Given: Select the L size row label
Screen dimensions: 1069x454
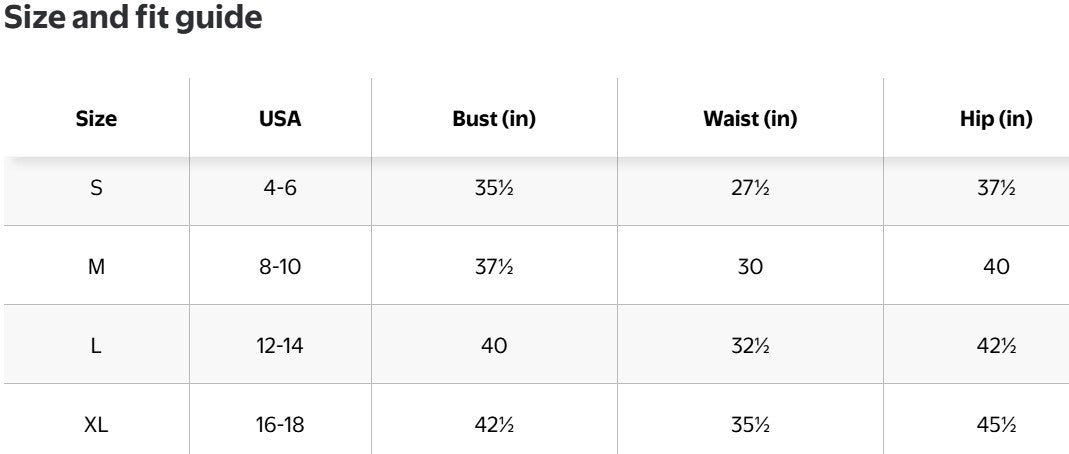Looking at the screenshot, I should (x=96, y=346).
